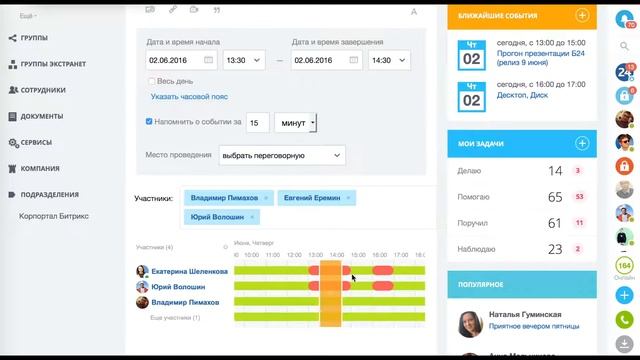Click the image icon in editor toolbar
The height and width of the screenshot is (360, 640).
(x=150, y=10)
